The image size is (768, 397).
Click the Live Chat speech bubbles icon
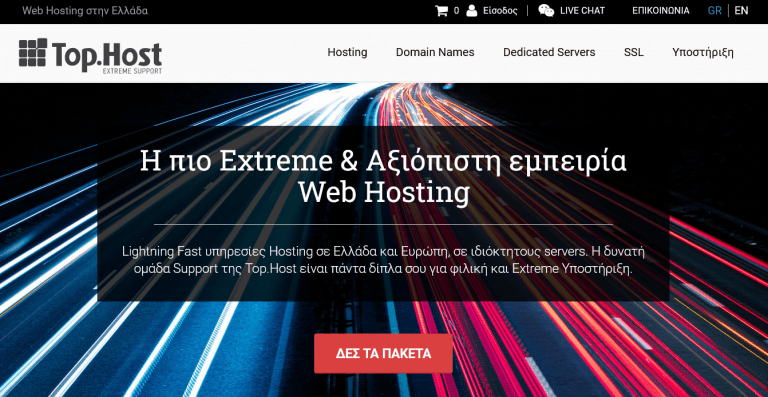point(546,10)
